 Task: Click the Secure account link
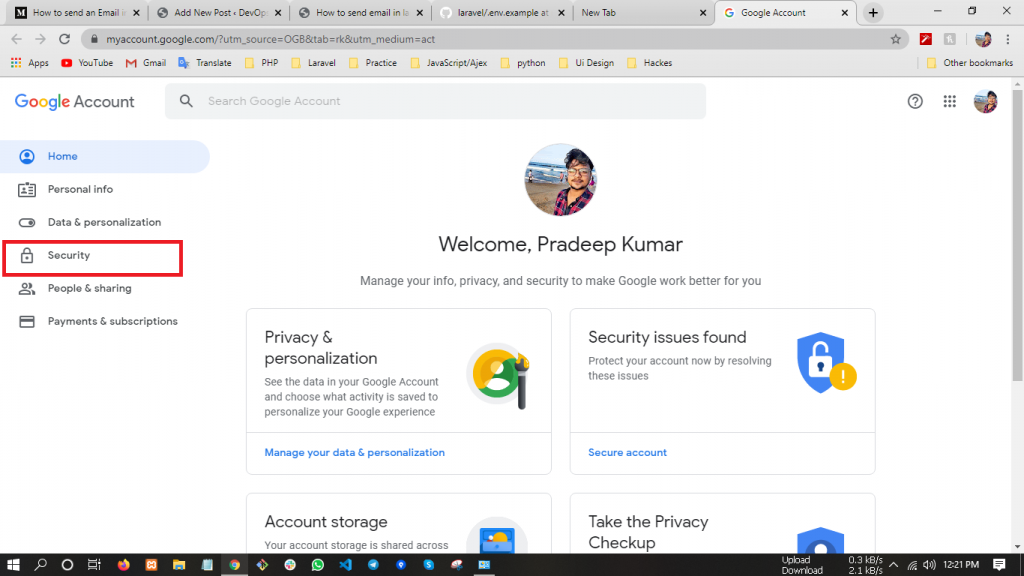point(627,453)
